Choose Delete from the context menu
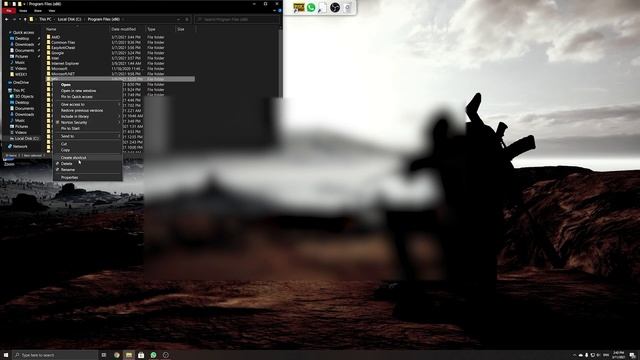 coord(67,164)
